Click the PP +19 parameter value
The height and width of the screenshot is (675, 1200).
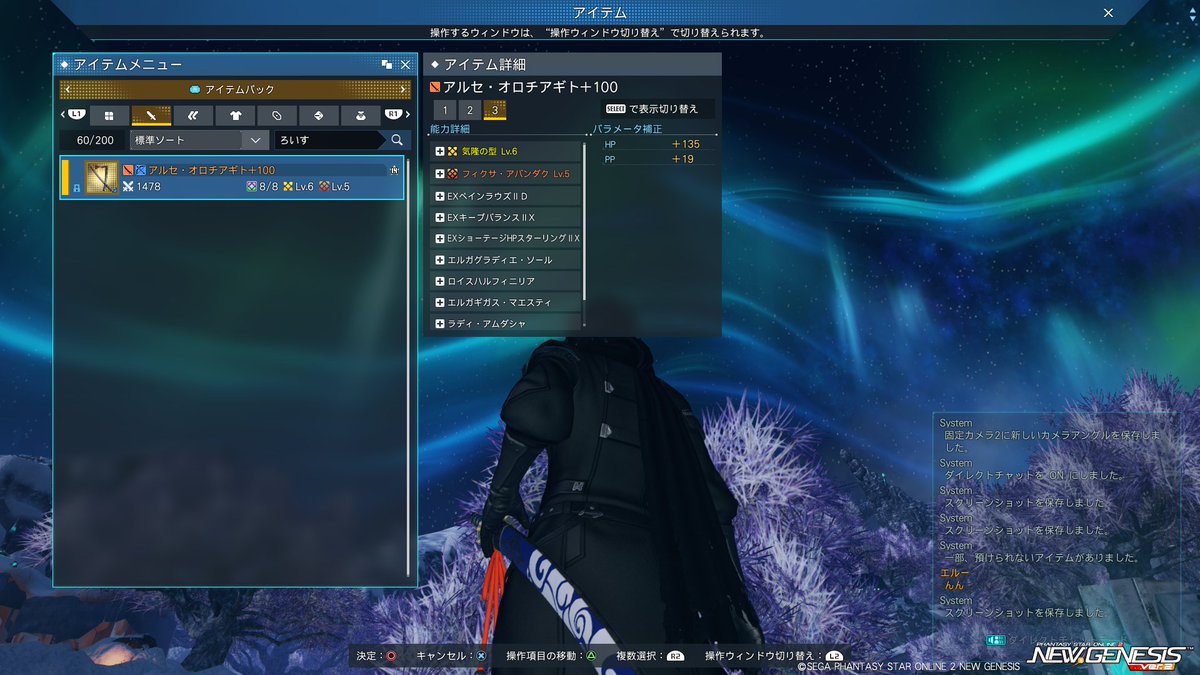click(x=683, y=159)
